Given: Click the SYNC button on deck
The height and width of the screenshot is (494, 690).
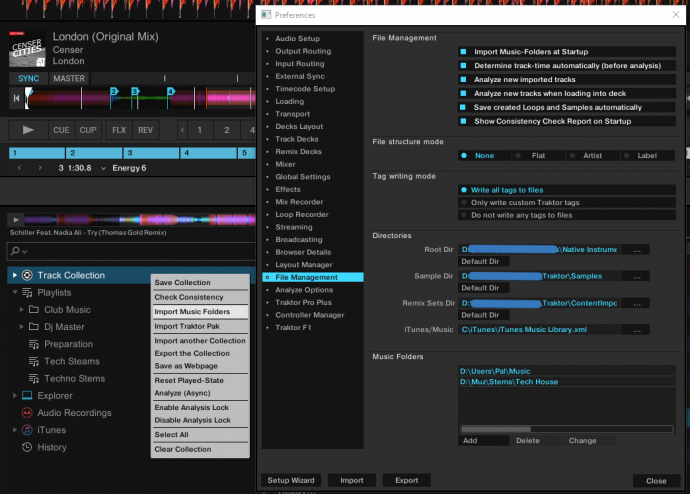Looking at the screenshot, I should 28,79.
